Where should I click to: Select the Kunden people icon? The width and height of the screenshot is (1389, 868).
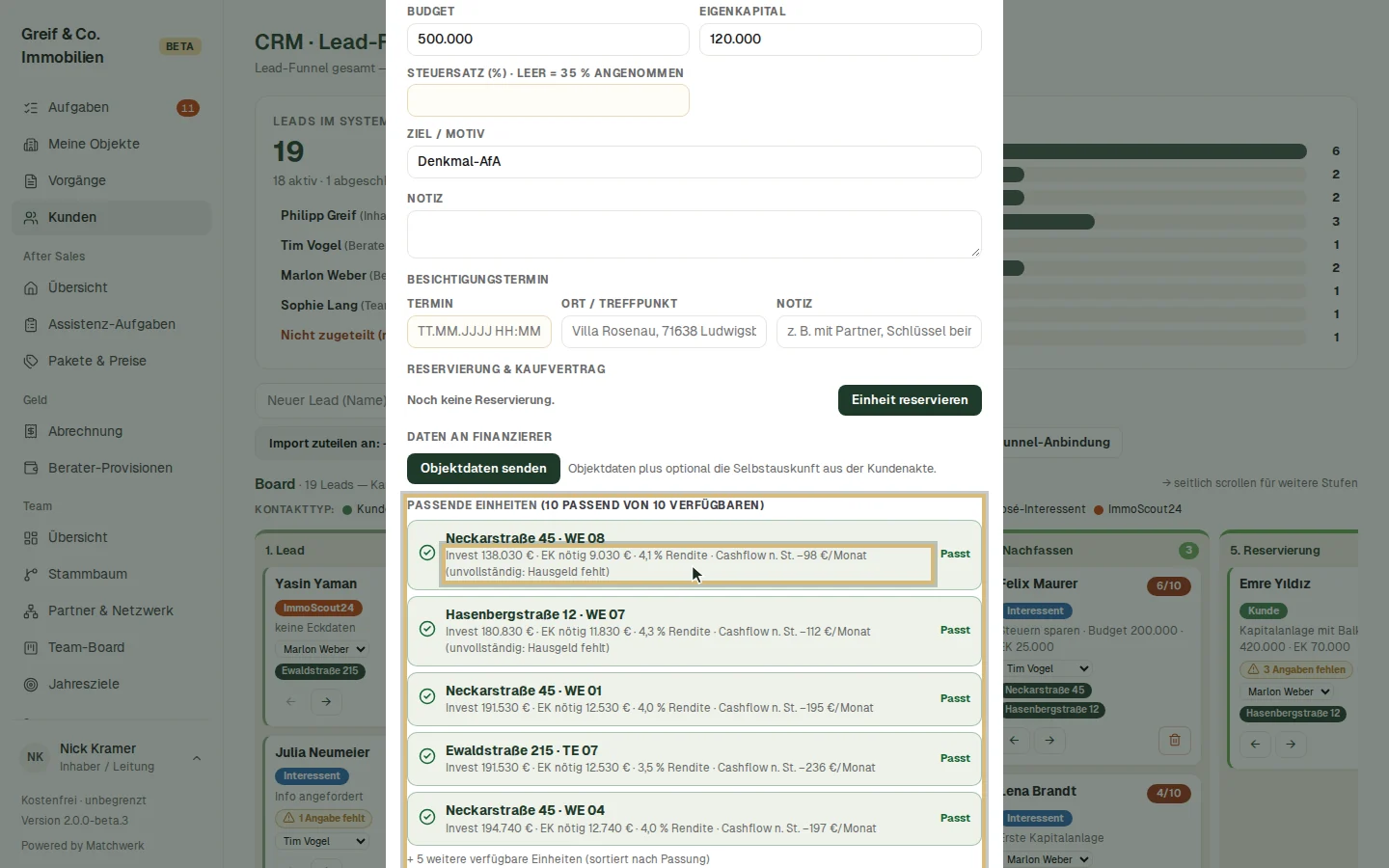[x=31, y=218]
